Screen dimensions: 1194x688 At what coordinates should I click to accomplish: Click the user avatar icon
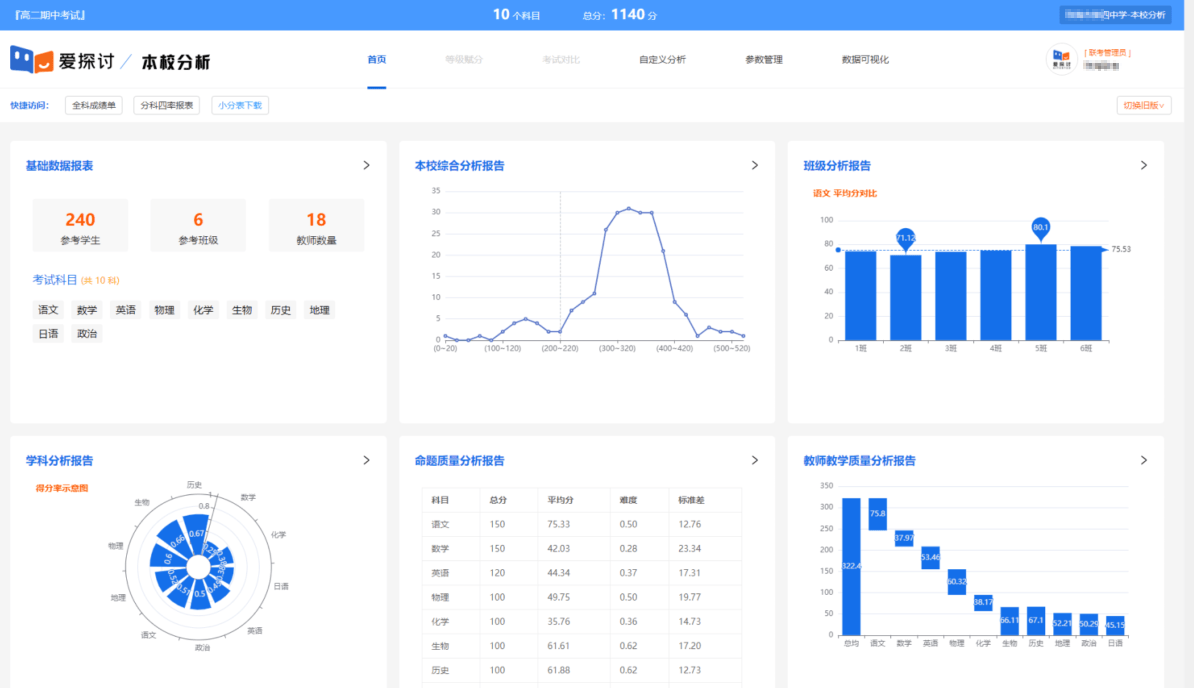coord(1061,60)
